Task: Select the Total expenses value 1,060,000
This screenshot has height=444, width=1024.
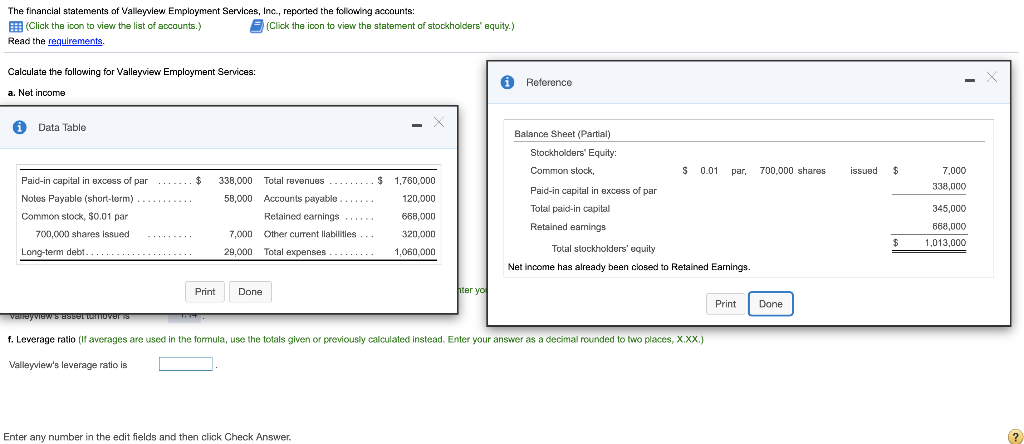Action: (415, 252)
